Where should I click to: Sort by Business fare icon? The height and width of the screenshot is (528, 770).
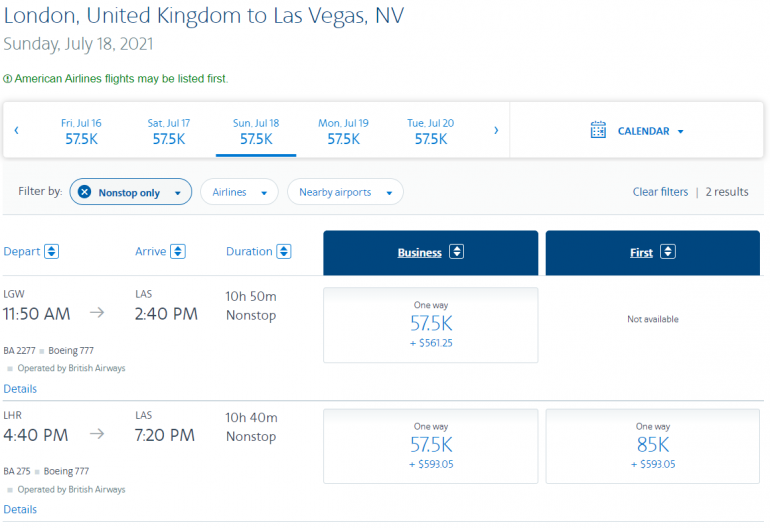coord(456,252)
